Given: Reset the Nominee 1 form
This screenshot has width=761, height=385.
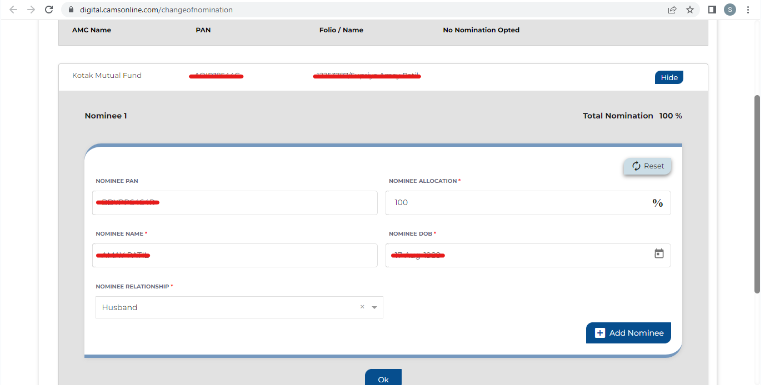Looking at the screenshot, I should point(647,166).
